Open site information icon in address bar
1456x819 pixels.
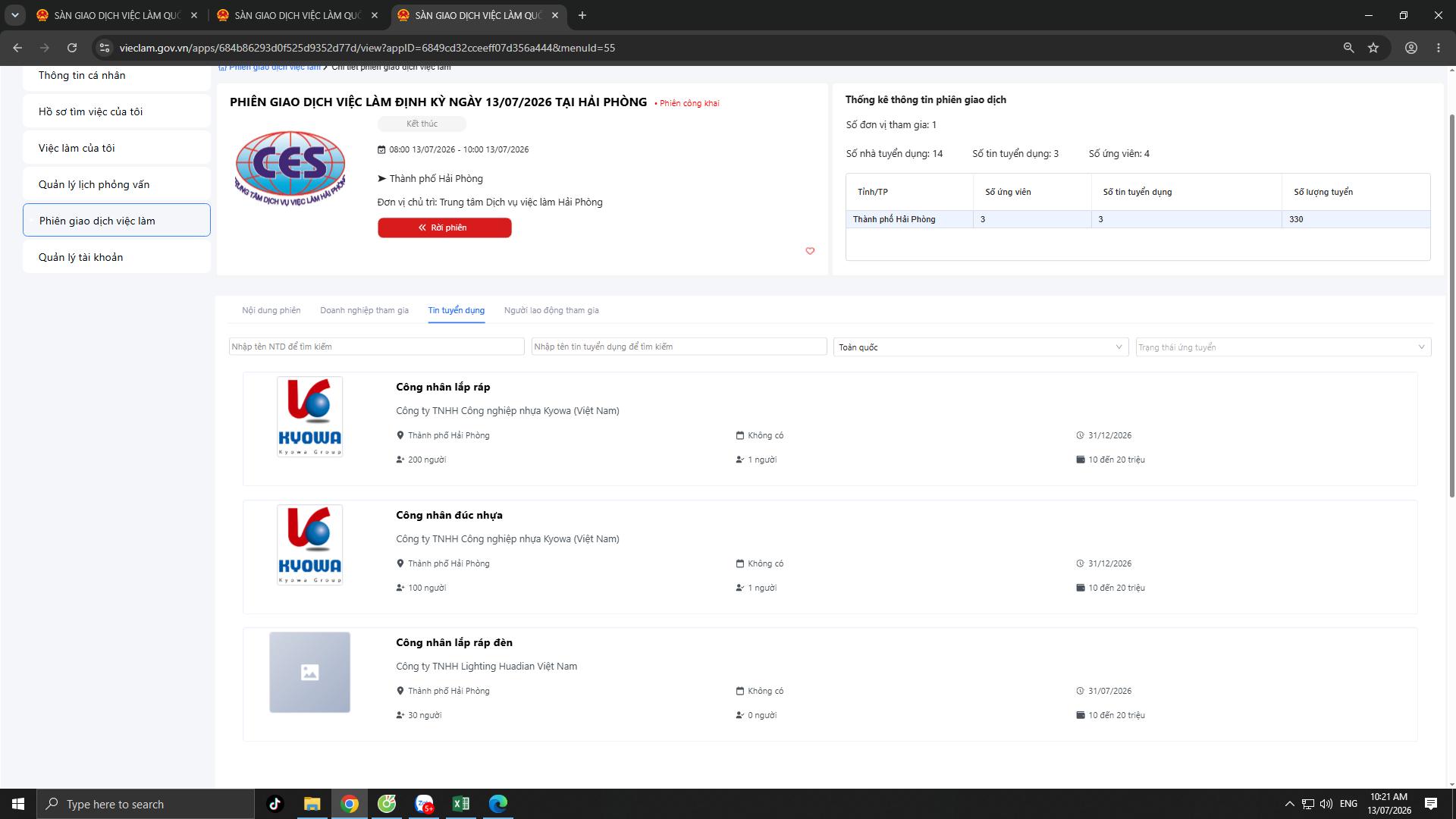point(105,48)
